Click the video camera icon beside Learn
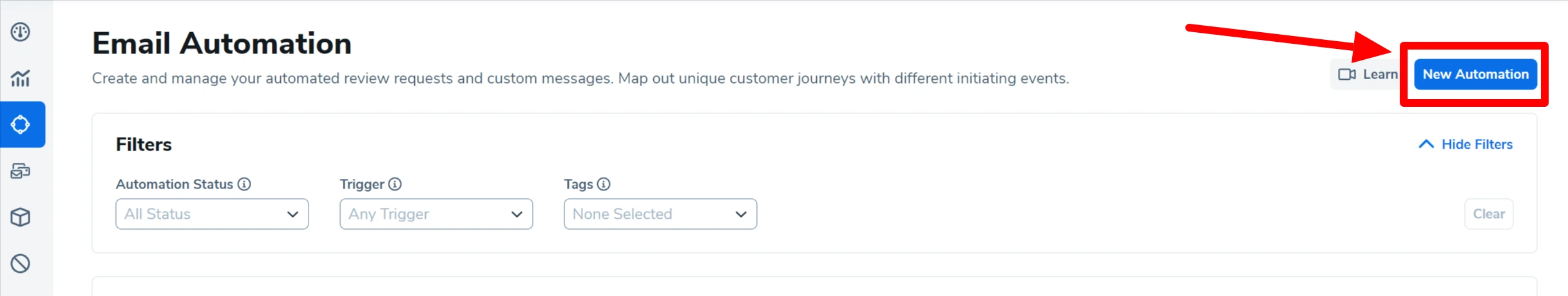Viewport: 1568px width, 296px height. (x=1346, y=75)
